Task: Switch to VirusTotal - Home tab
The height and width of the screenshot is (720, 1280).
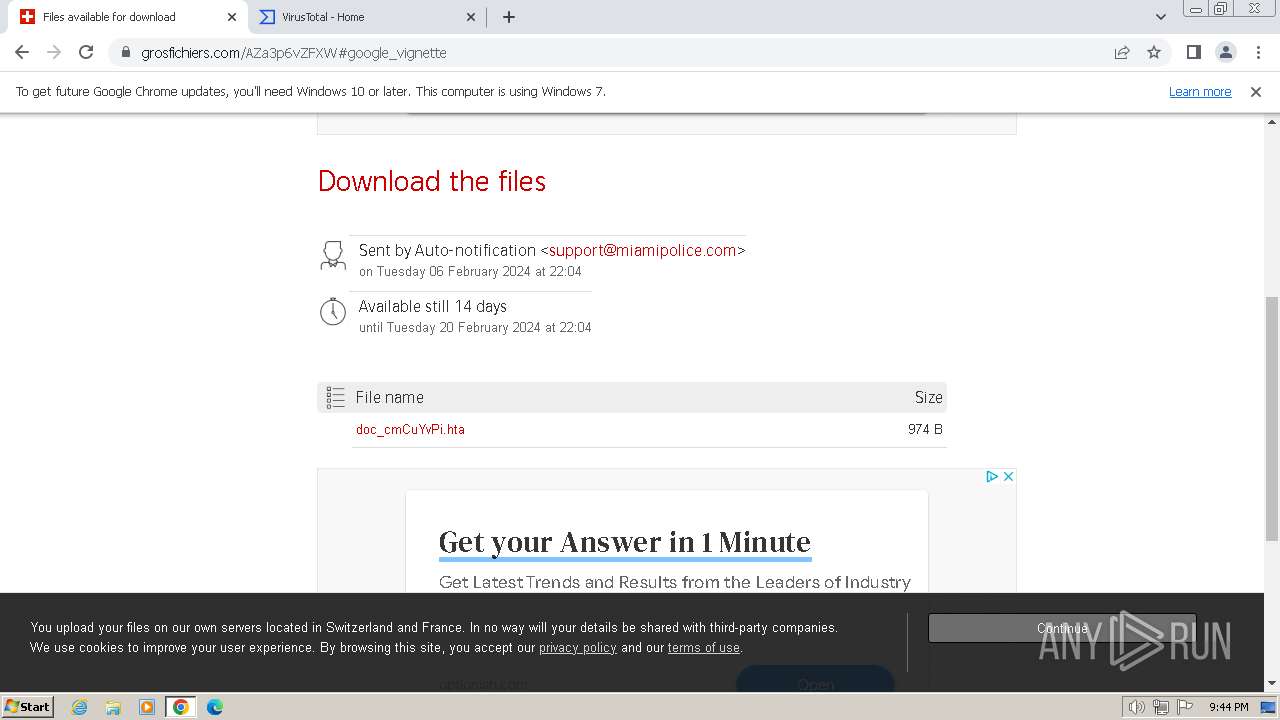Action: pos(366,17)
